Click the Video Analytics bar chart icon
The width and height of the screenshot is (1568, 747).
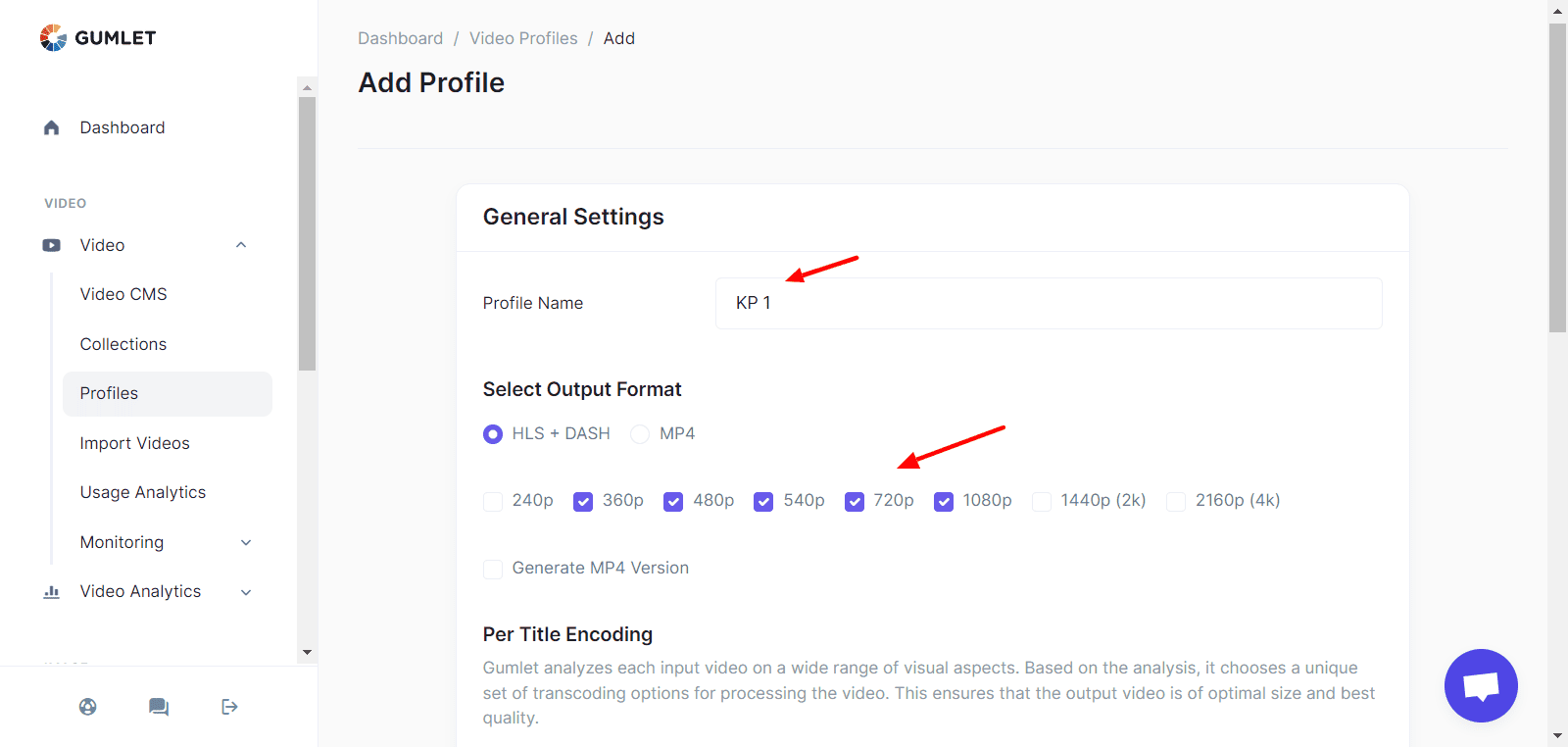point(52,592)
